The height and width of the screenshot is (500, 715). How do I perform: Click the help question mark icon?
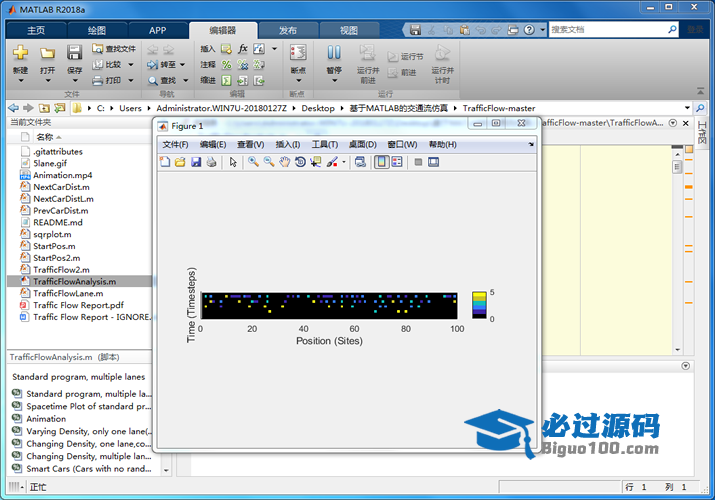[529, 30]
